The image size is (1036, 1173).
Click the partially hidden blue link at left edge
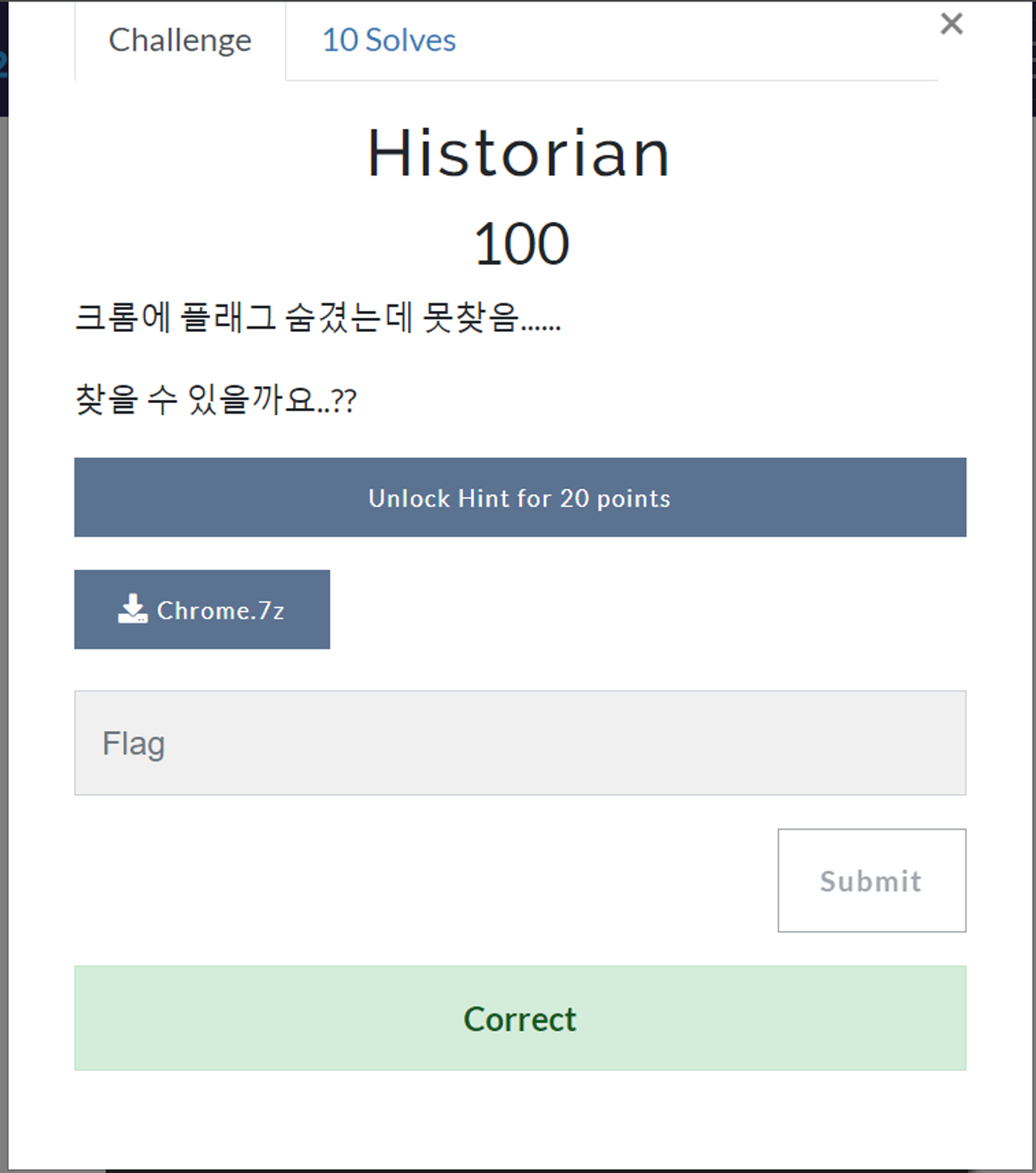[x=3, y=63]
